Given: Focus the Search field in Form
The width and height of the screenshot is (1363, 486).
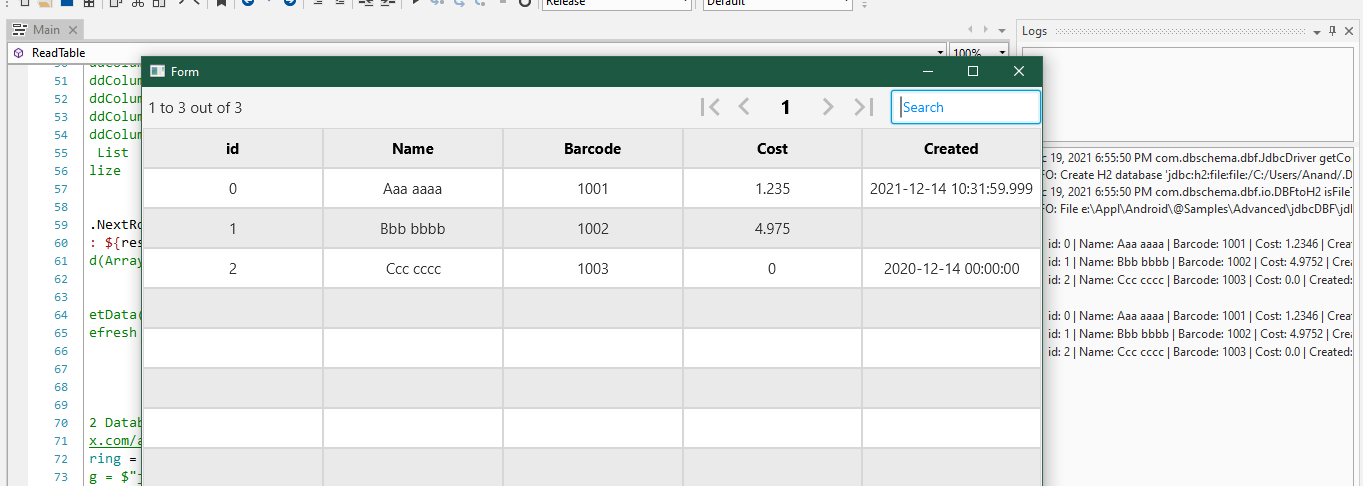Looking at the screenshot, I should click(x=966, y=107).
